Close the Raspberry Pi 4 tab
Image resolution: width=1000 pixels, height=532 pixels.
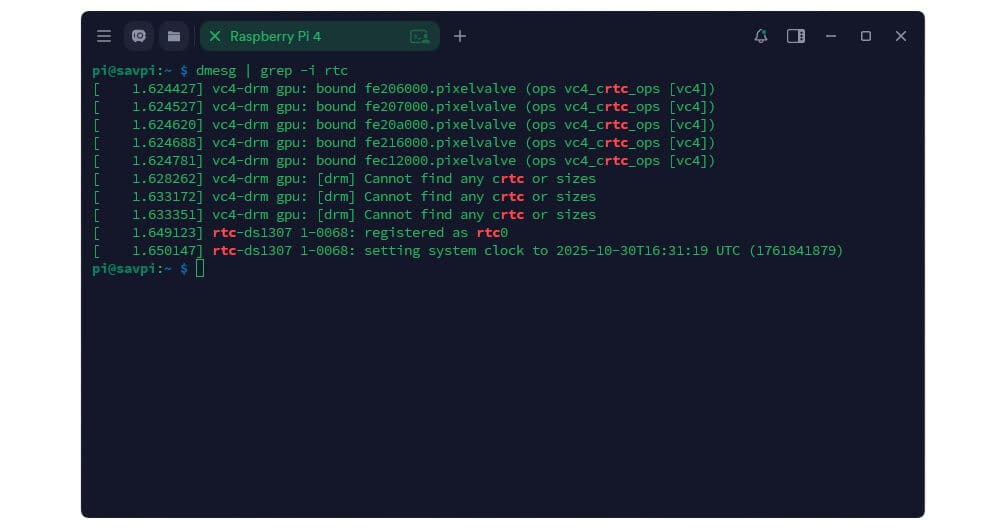[x=215, y=36]
